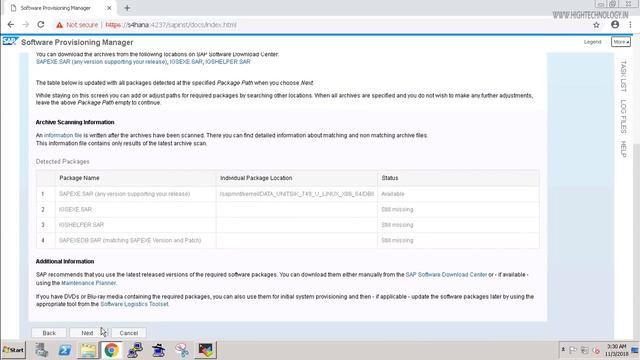Open the Windows Start menu
This screenshot has width=640, height=360.
[13, 350]
